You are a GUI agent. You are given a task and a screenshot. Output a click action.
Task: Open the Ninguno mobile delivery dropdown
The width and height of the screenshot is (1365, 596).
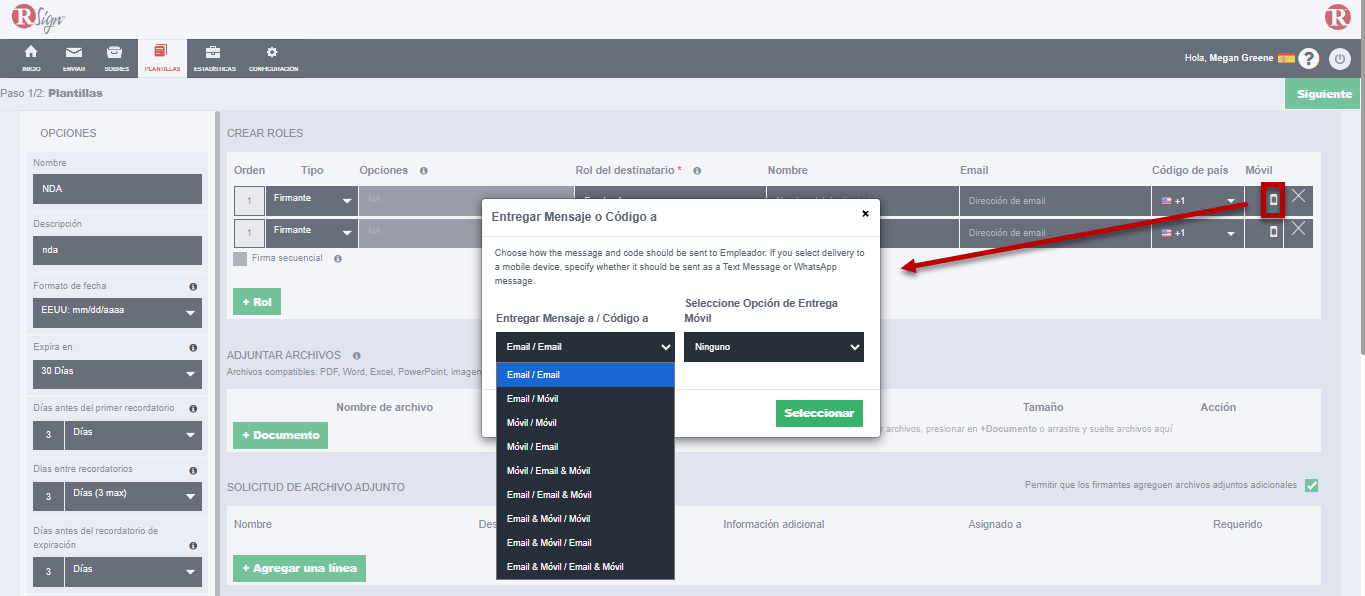pyautogui.click(x=773, y=347)
